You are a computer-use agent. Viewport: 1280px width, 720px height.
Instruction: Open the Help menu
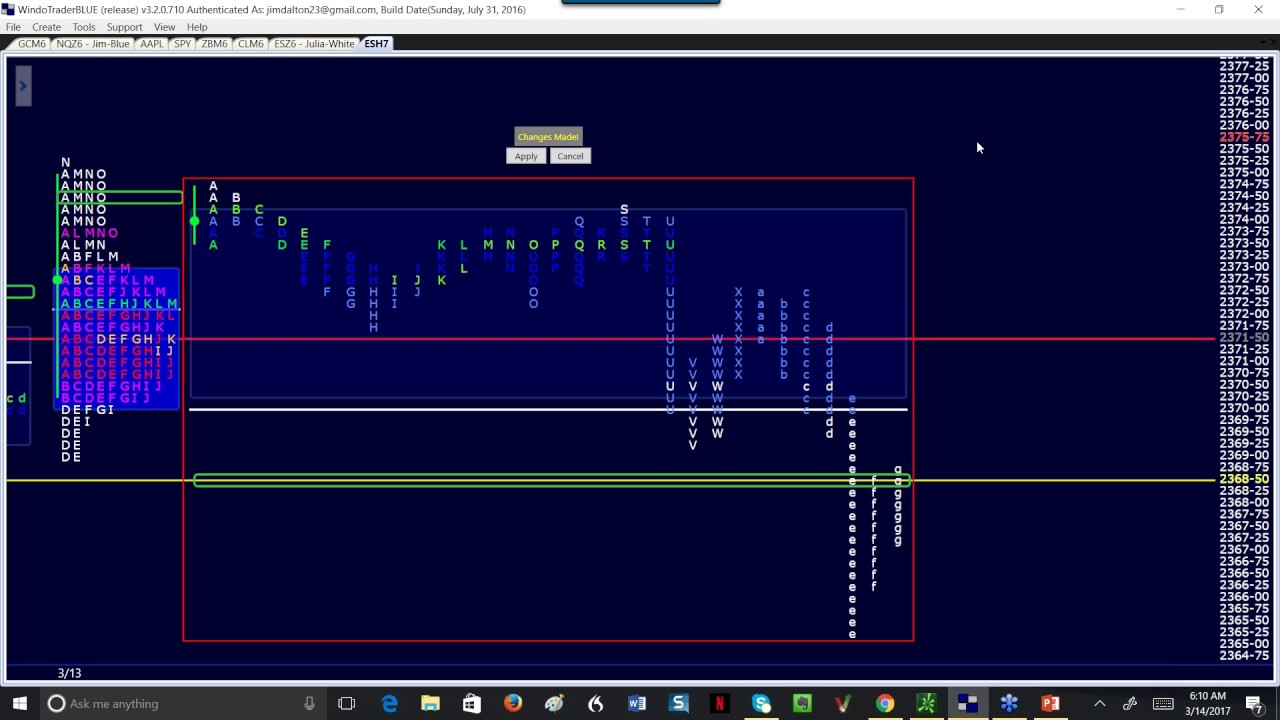tap(197, 27)
